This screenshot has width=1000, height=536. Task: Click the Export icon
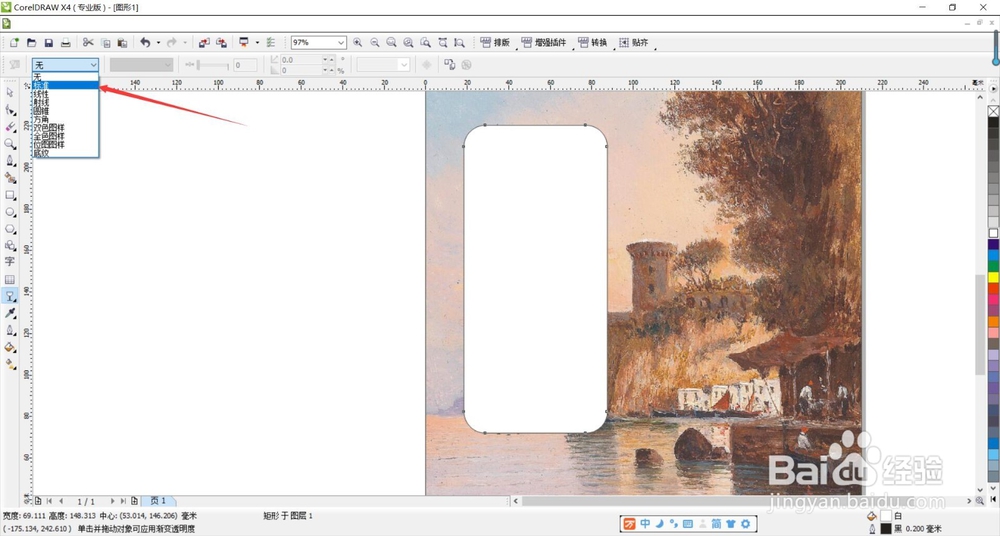coord(221,43)
